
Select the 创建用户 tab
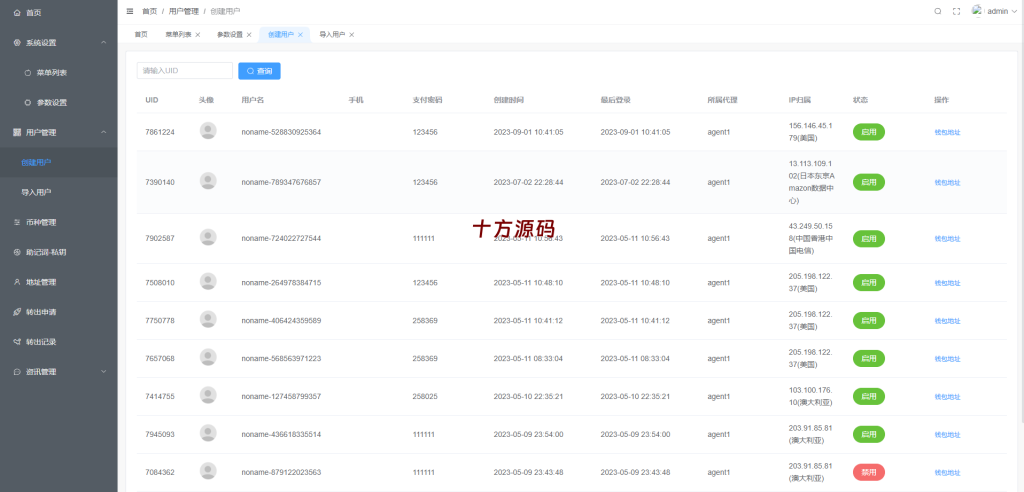[x=281, y=35]
